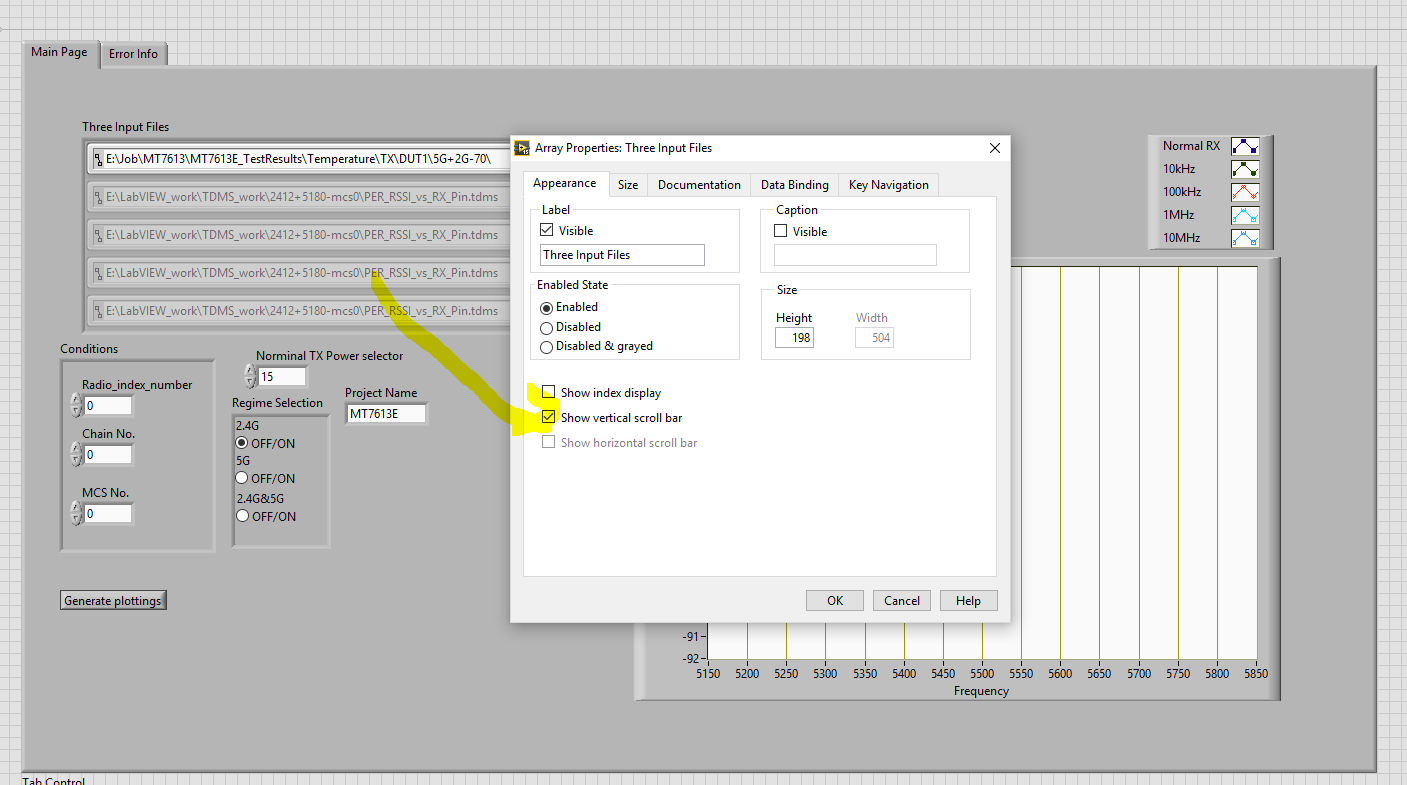
Task: Select the Disabled & grayed radio button
Action: click(545, 347)
